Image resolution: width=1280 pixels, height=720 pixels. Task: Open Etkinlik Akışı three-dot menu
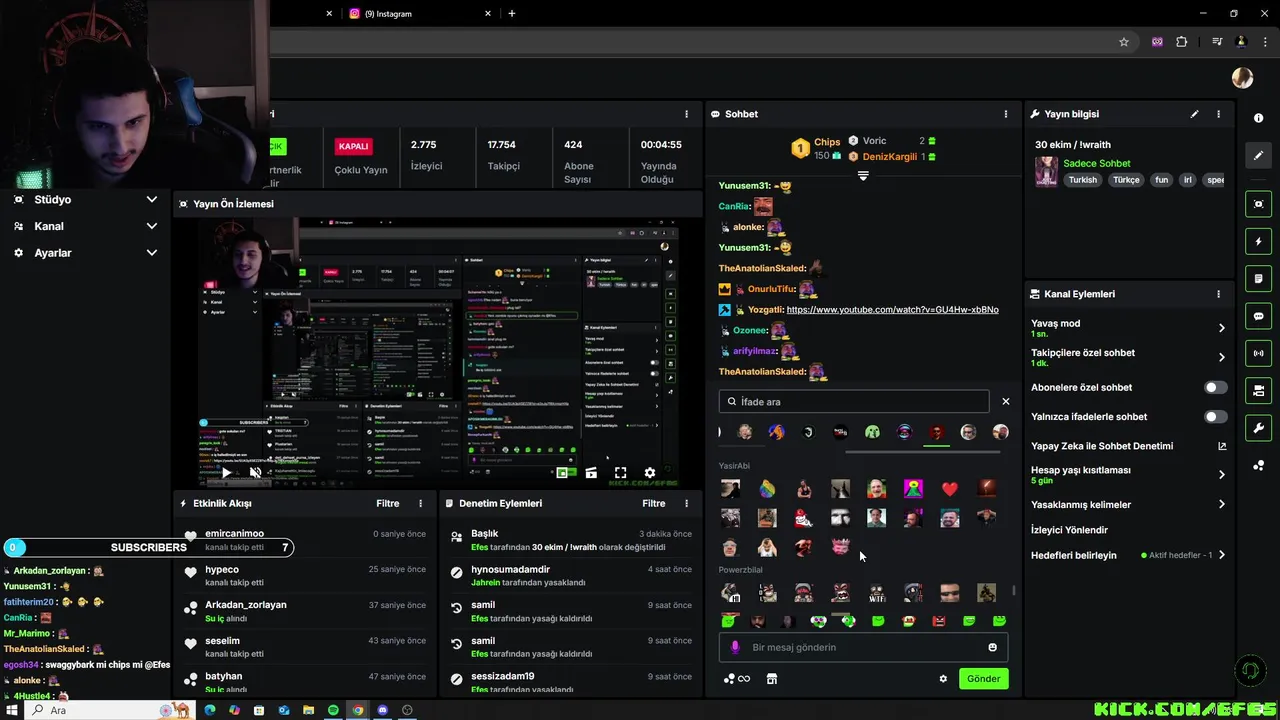tap(420, 504)
